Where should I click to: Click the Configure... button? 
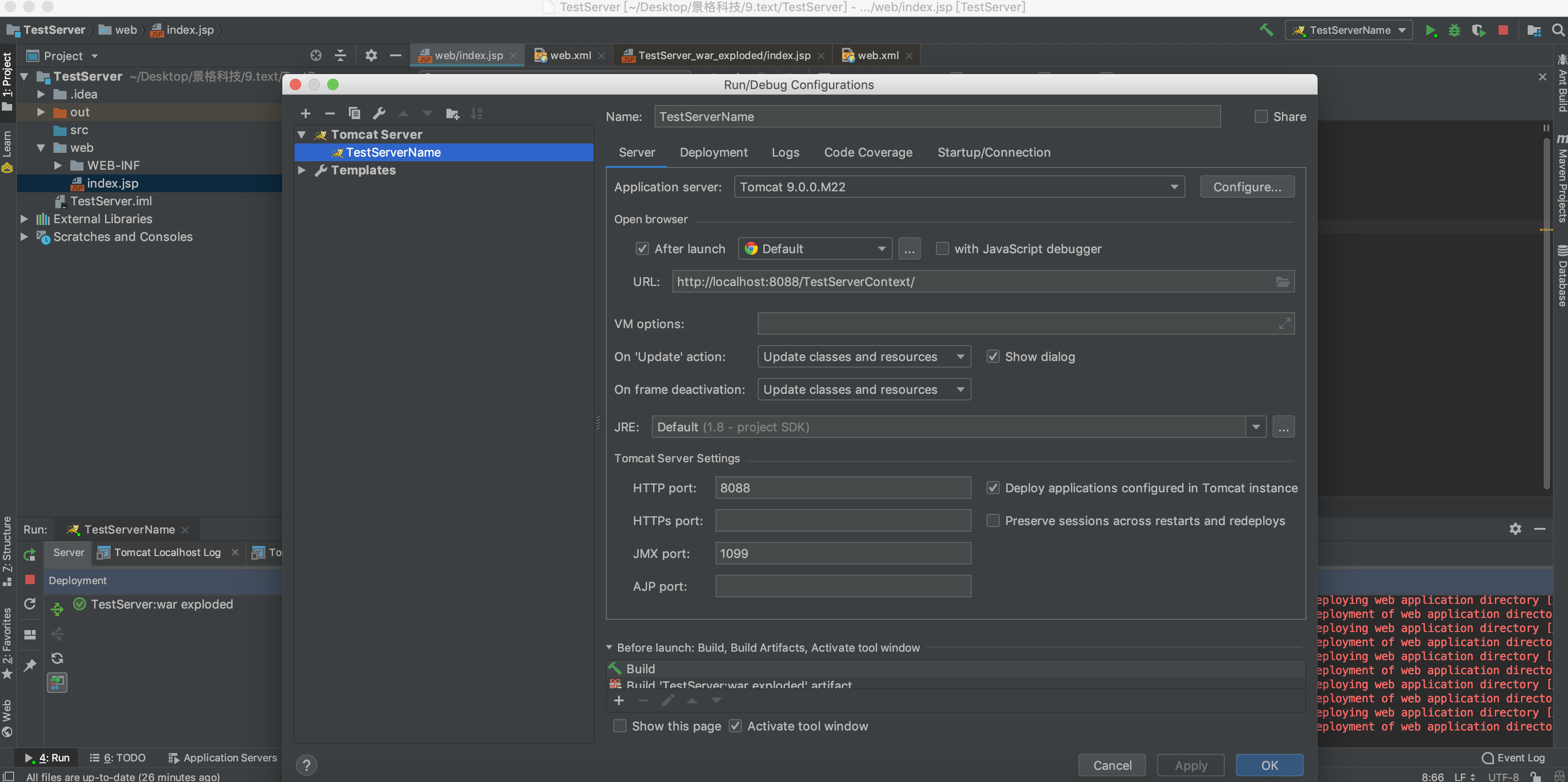[1247, 187]
